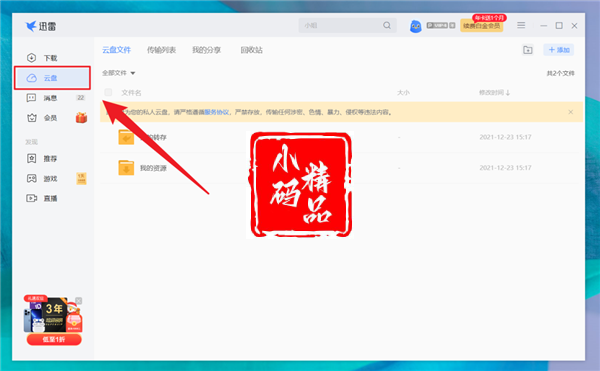Viewport: 600px width, 371px height.
Task: Click the search magnifier icon
Action: tap(387, 25)
